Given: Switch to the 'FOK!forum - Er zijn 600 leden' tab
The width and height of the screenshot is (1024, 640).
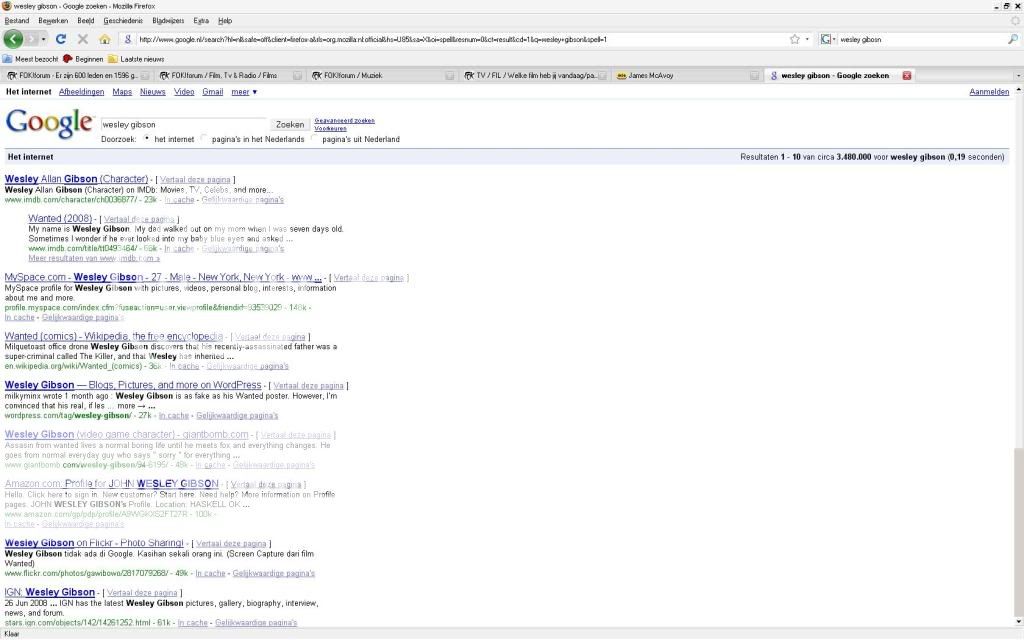Looking at the screenshot, I should [76, 76].
